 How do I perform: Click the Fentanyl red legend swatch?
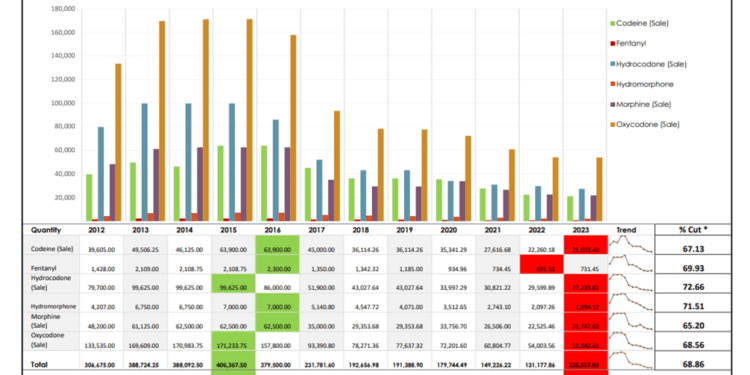[x=613, y=44]
